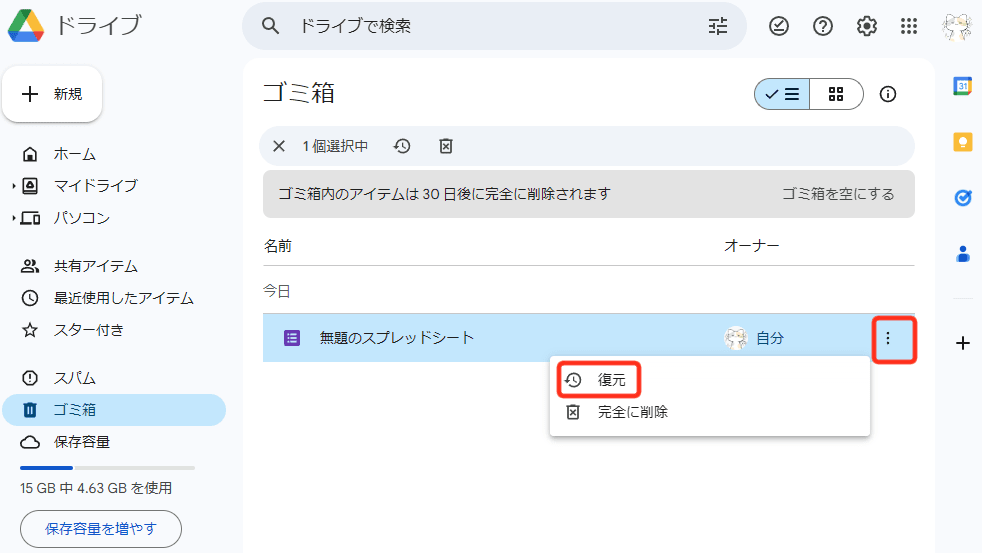This screenshot has width=982, height=553.
Task: Switch to list layout view
Action: click(782, 94)
